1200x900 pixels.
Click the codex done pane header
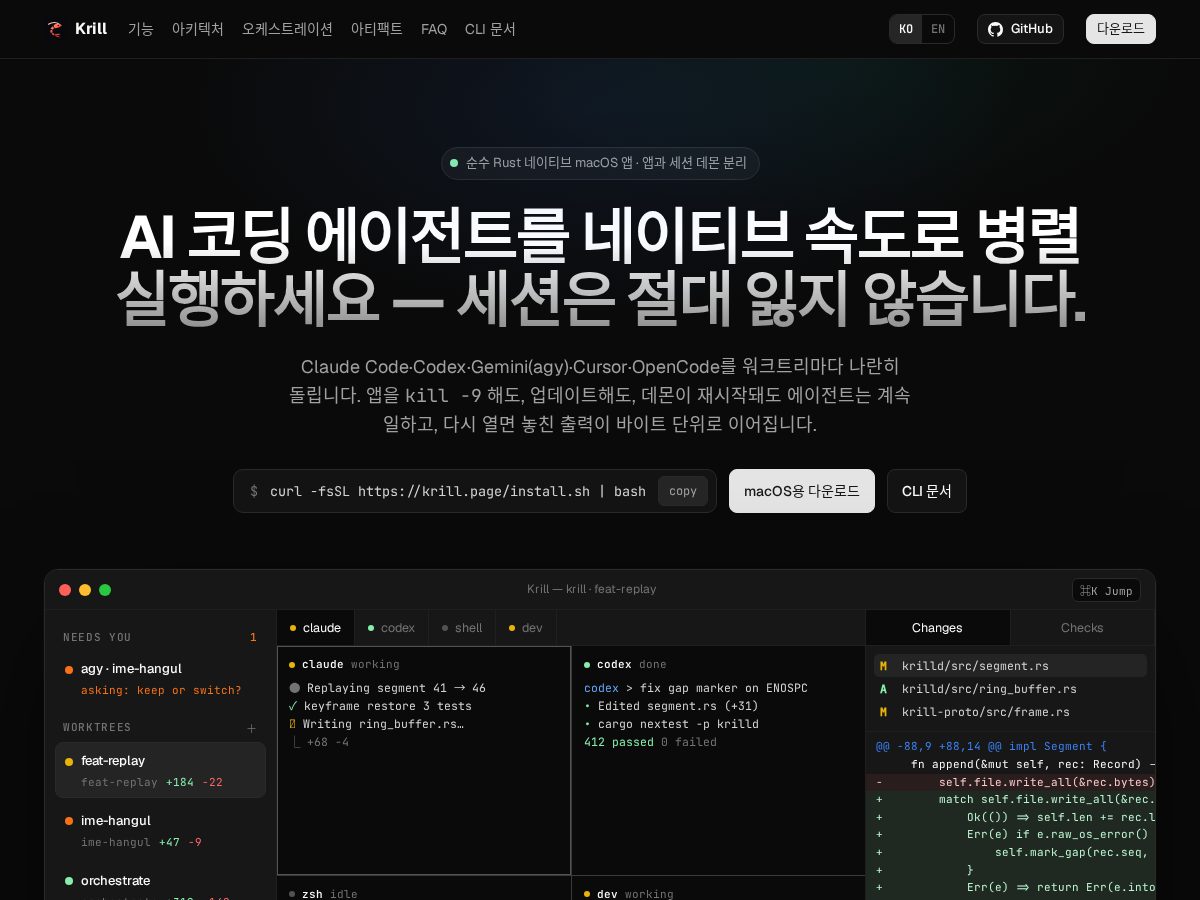pos(625,664)
